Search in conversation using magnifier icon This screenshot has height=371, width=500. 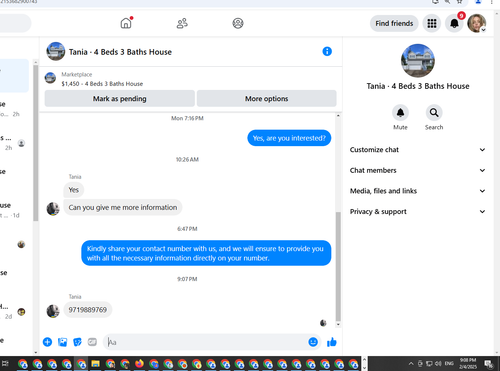pyautogui.click(x=434, y=113)
